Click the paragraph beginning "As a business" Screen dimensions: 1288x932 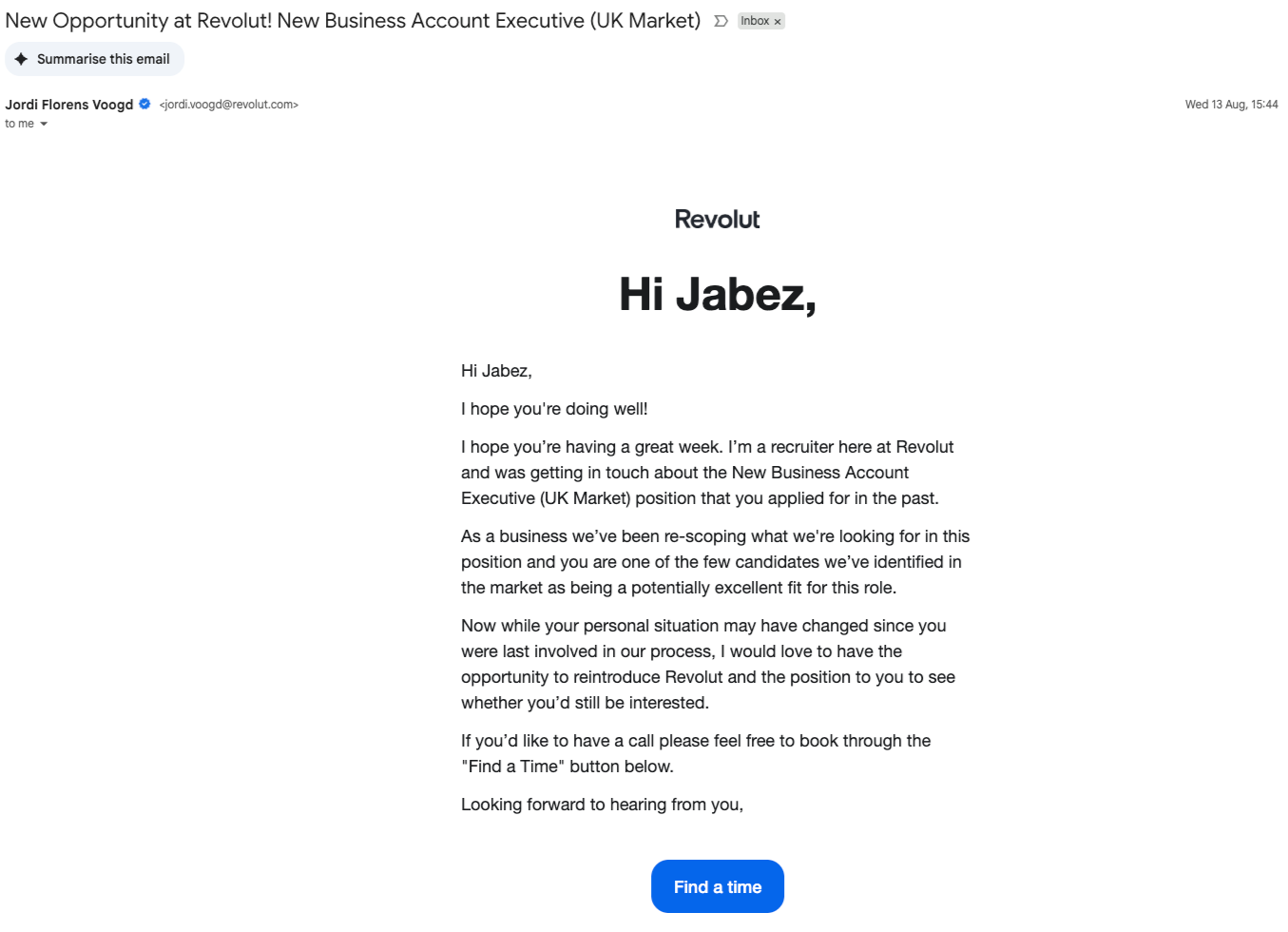click(716, 562)
